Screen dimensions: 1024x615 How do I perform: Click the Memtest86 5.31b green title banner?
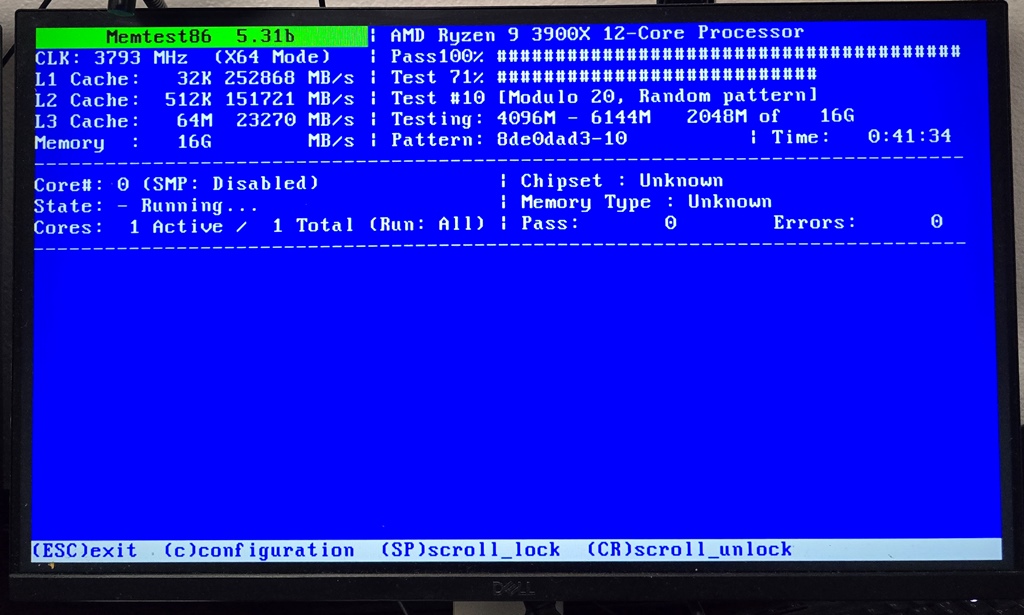[201, 37]
